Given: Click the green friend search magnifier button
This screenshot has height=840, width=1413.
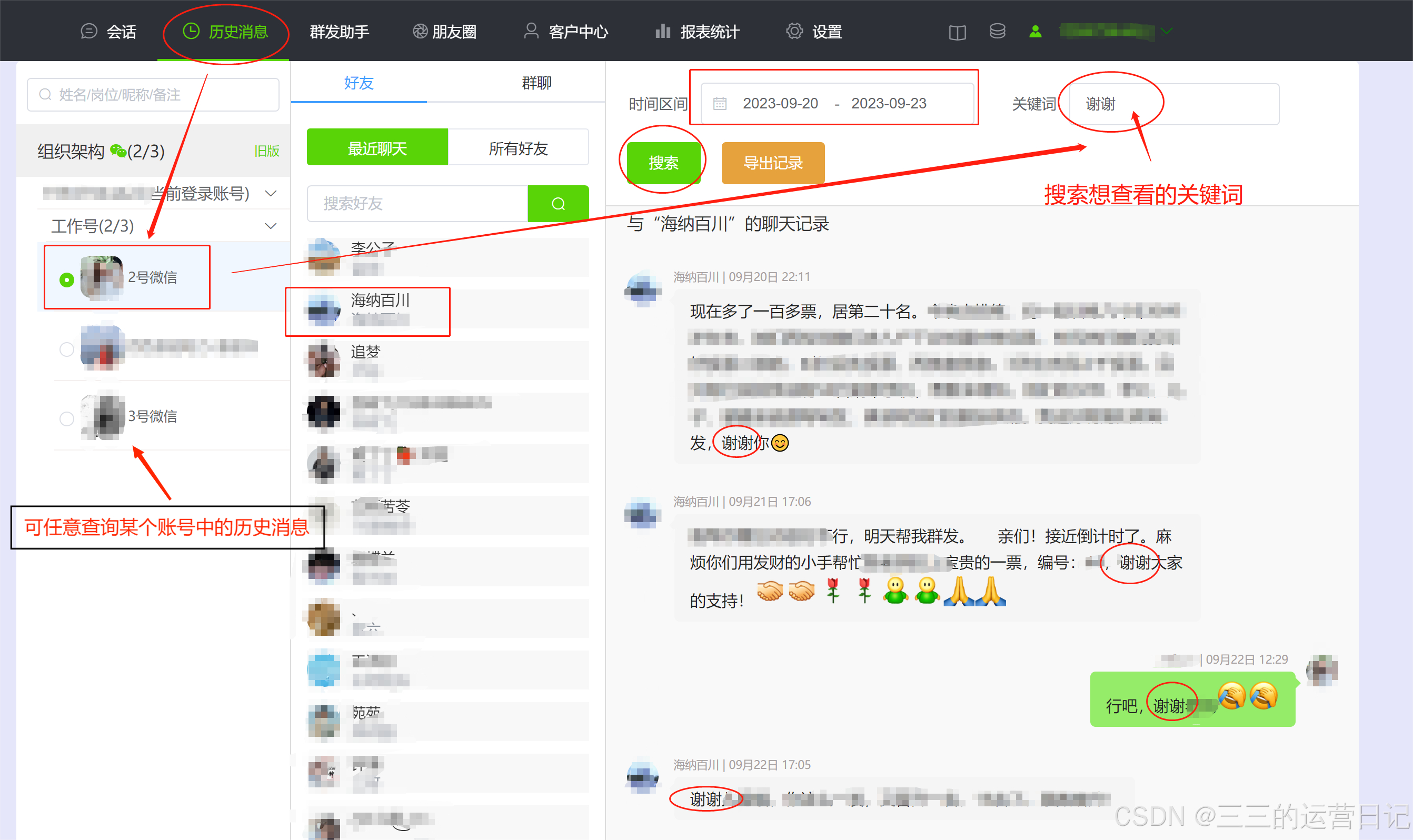Looking at the screenshot, I should pyautogui.click(x=558, y=204).
